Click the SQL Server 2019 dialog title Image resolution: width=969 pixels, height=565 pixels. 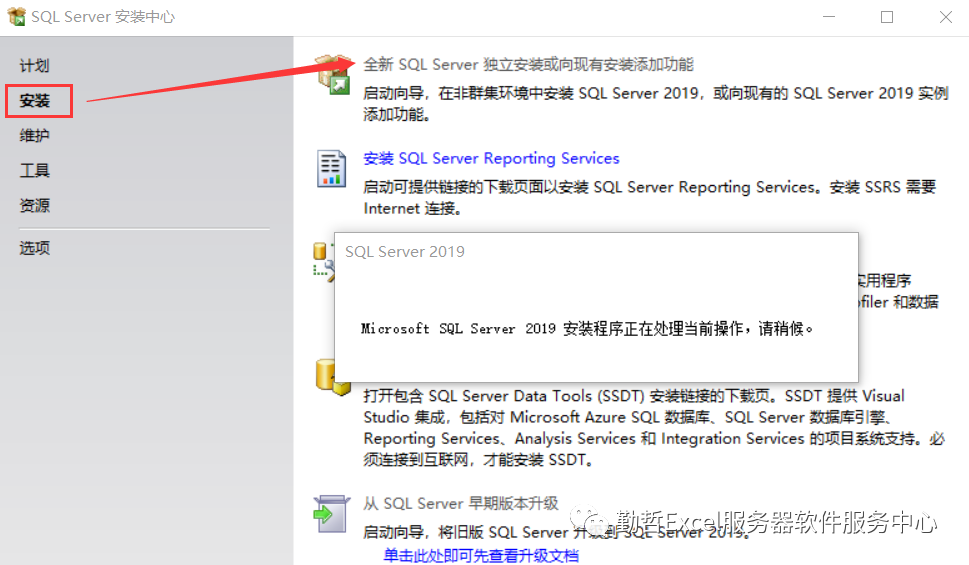click(405, 252)
